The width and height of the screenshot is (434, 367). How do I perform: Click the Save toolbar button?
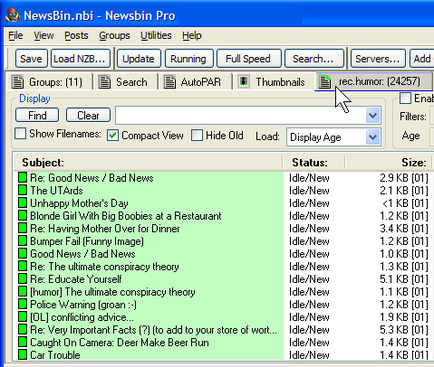[x=31, y=59]
